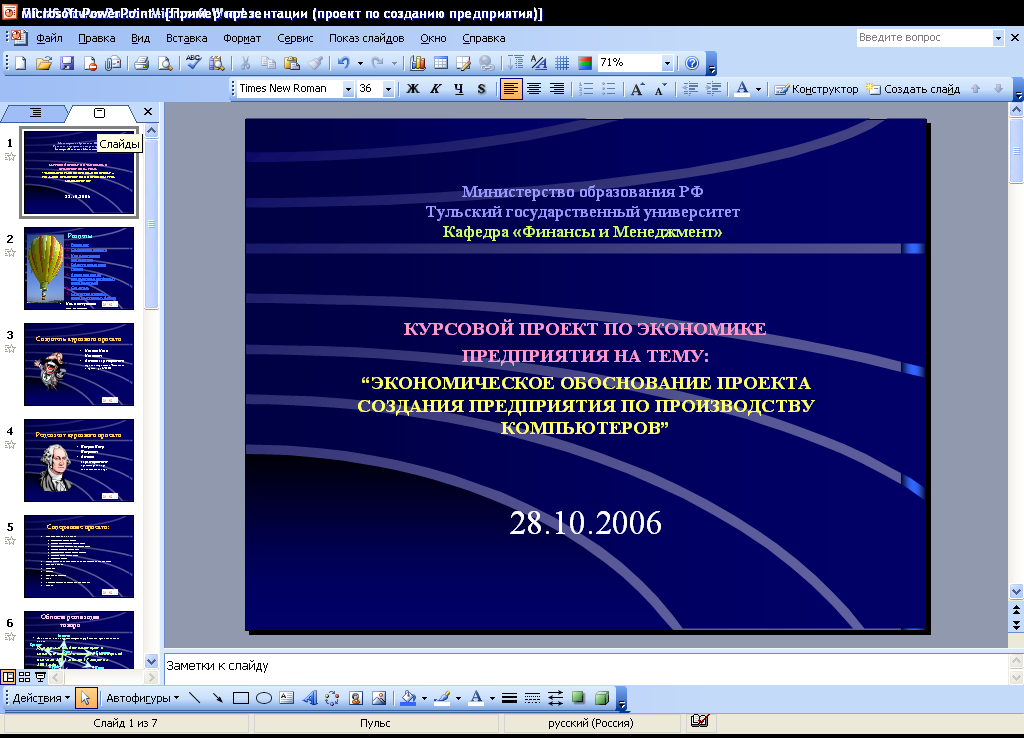Image resolution: width=1024 pixels, height=738 pixels.
Task: Open the Введите вопрос dropdown arrow
Action: click(x=998, y=38)
